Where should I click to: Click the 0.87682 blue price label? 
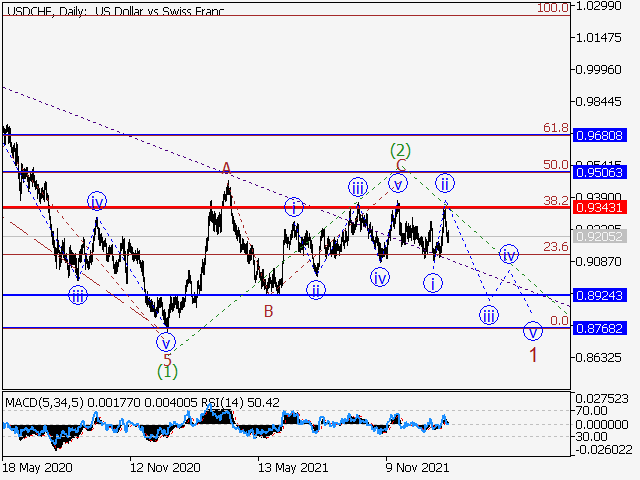[x=600, y=328]
